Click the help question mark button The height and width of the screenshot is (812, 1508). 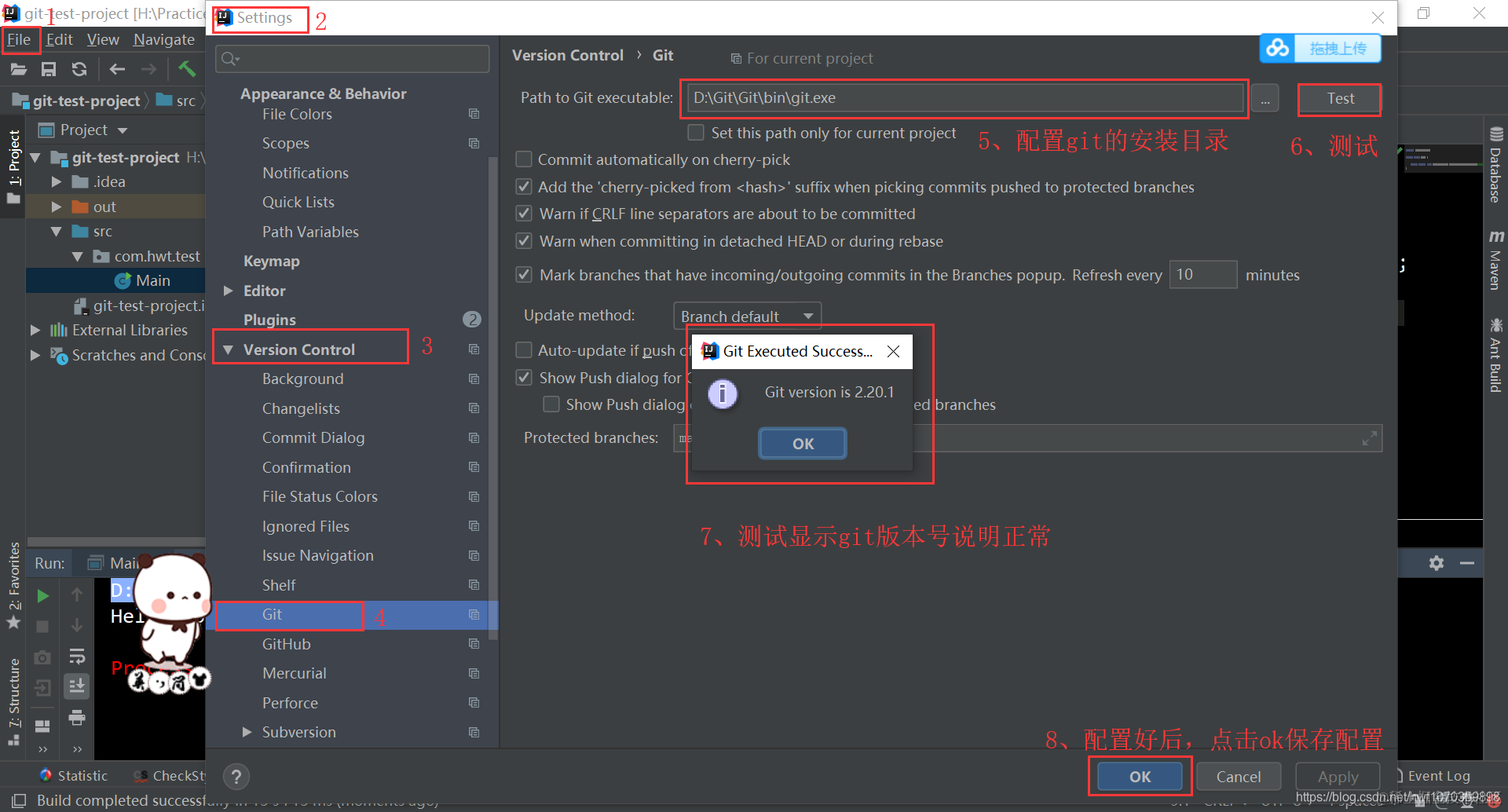pos(236,777)
